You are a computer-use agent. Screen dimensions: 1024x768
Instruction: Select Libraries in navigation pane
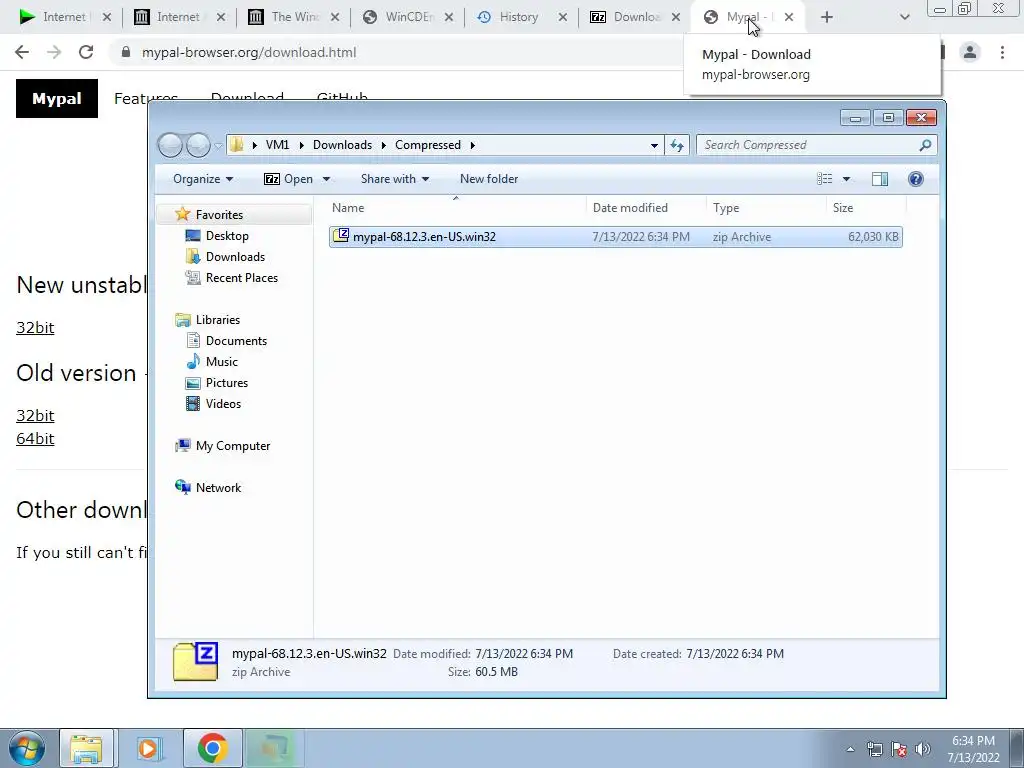tap(217, 320)
